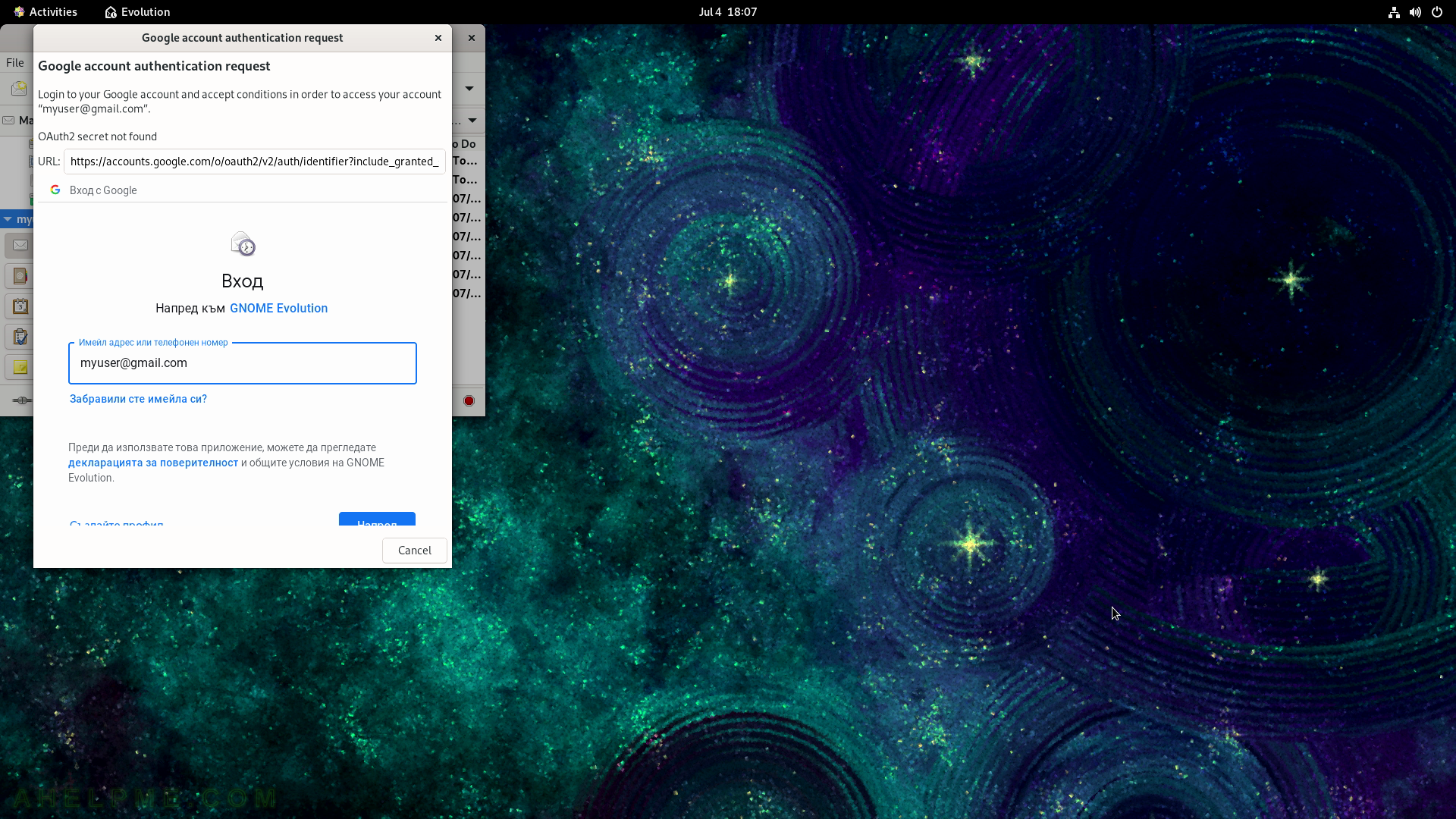Open the power menu icon in top bar

click(1436, 12)
